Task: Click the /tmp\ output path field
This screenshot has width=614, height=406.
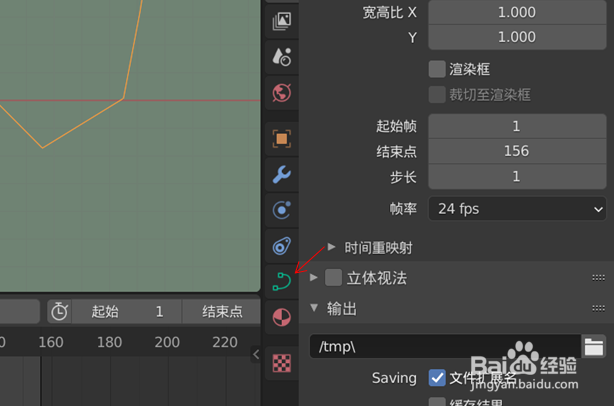Action: coord(445,346)
